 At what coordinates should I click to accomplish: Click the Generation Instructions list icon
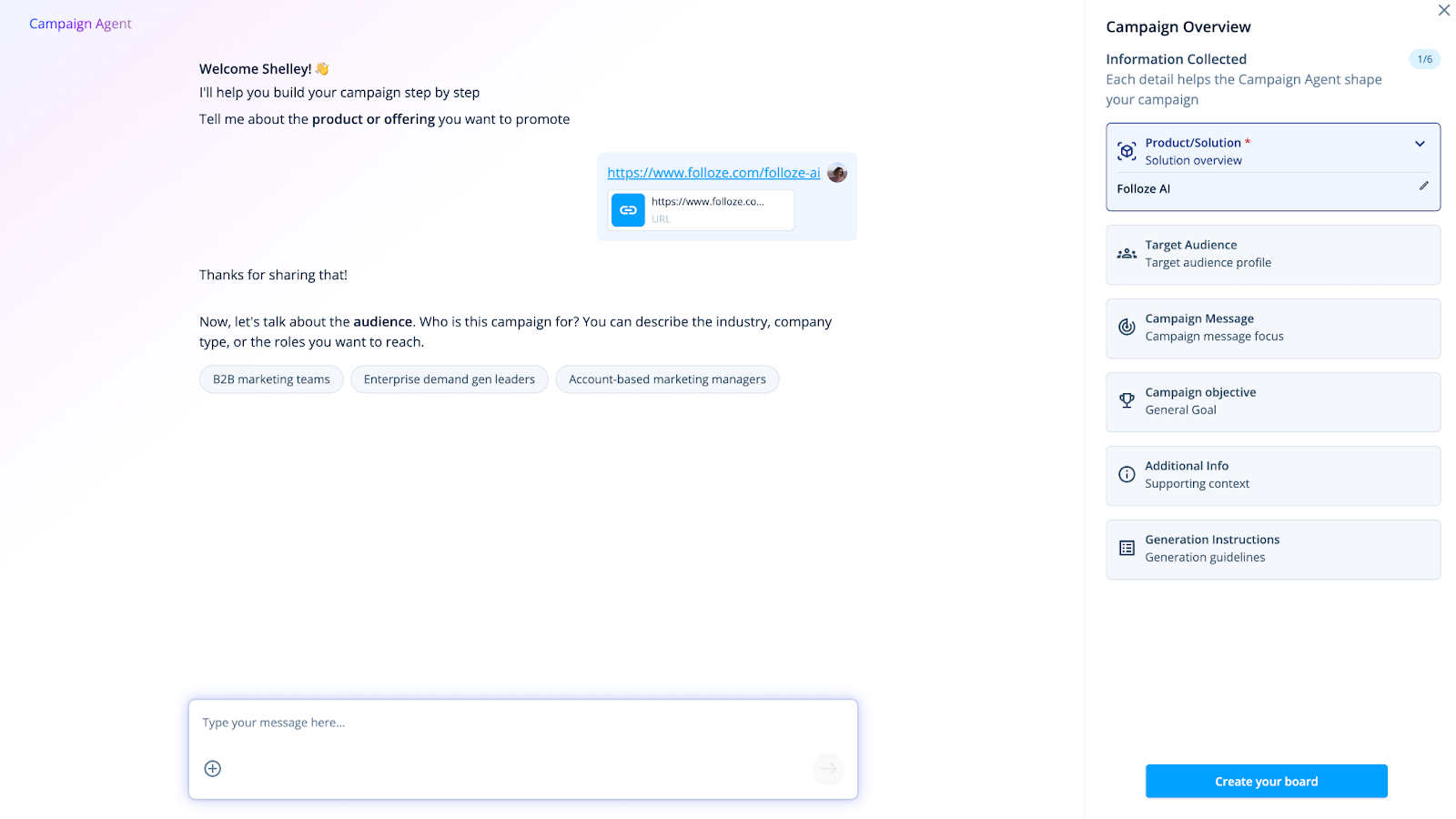[x=1127, y=548]
